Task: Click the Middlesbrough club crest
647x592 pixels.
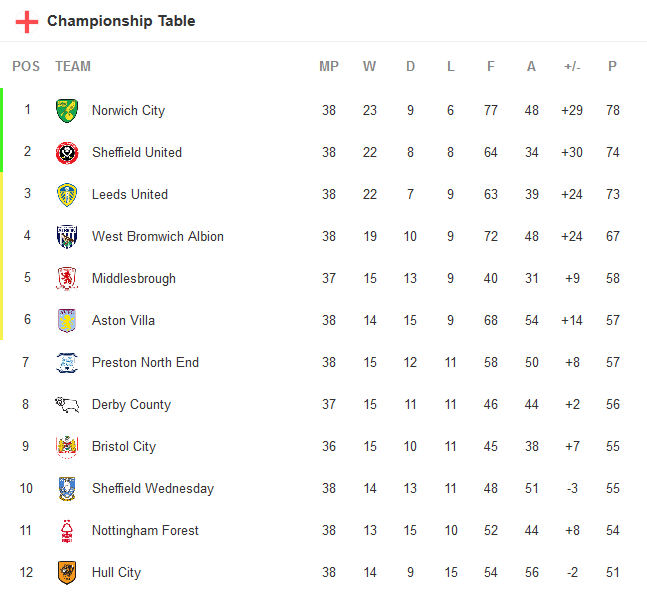Action: (67, 279)
